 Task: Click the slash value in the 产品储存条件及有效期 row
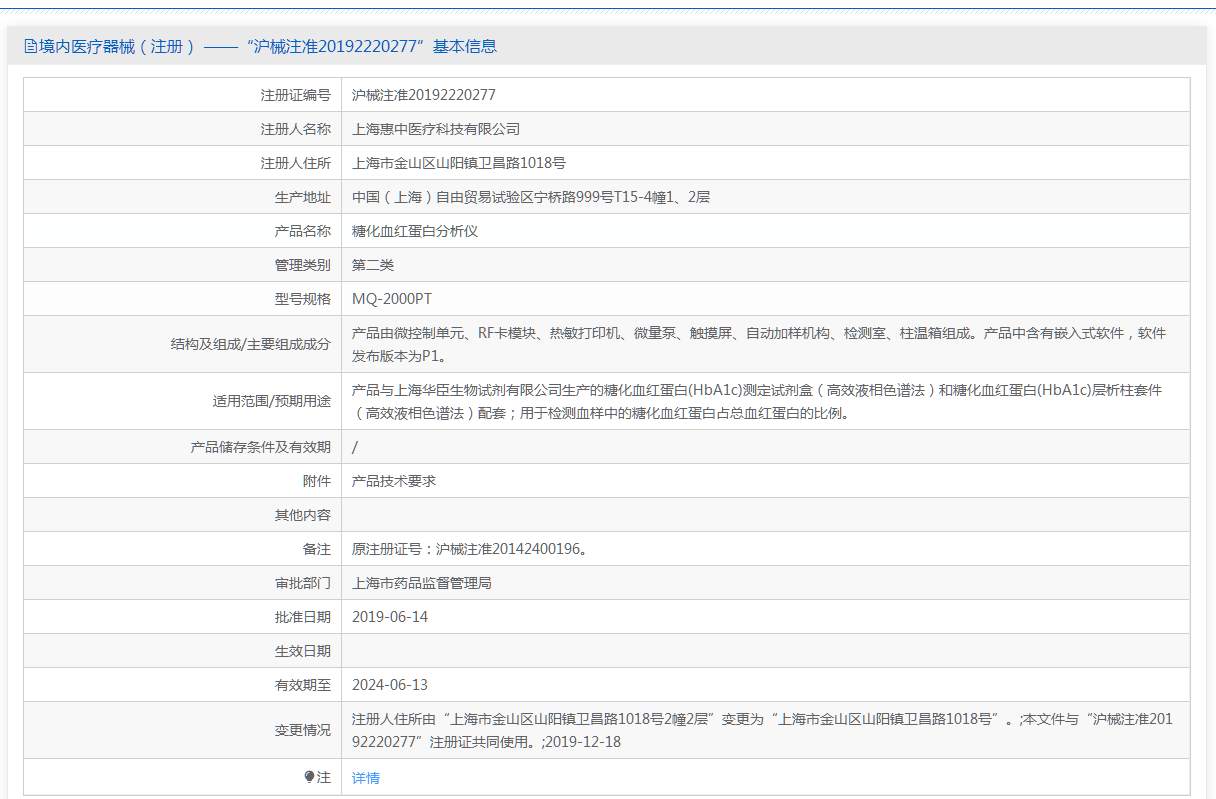pyautogui.click(x=355, y=447)
